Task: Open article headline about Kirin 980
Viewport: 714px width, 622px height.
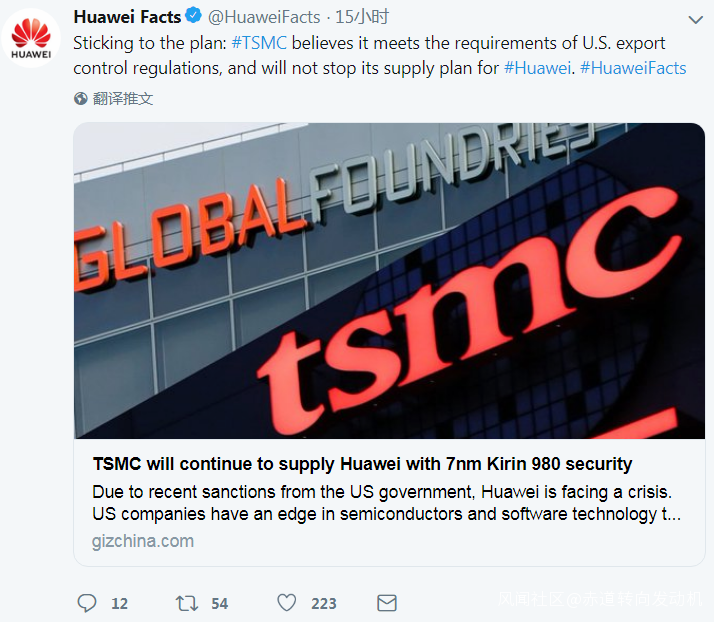Action: 362,464
